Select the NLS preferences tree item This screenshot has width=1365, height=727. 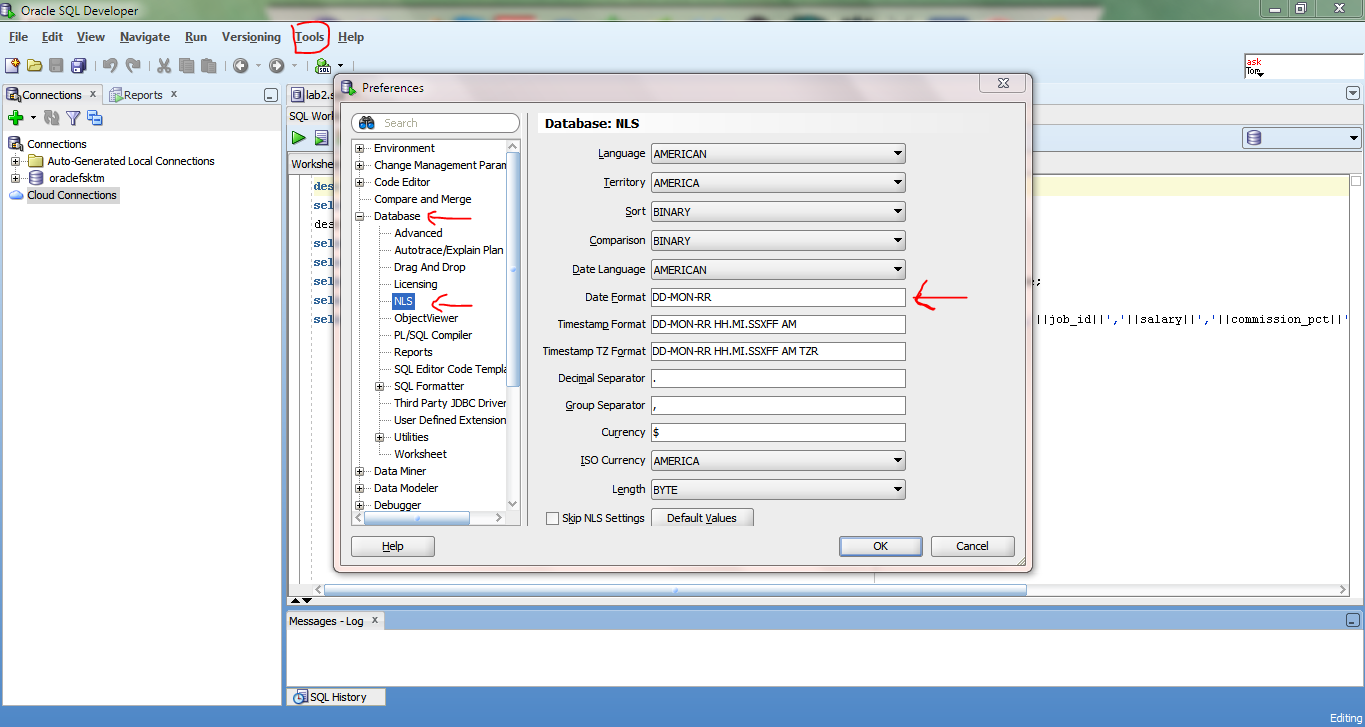pyautogui.click(x=403, y=301)
